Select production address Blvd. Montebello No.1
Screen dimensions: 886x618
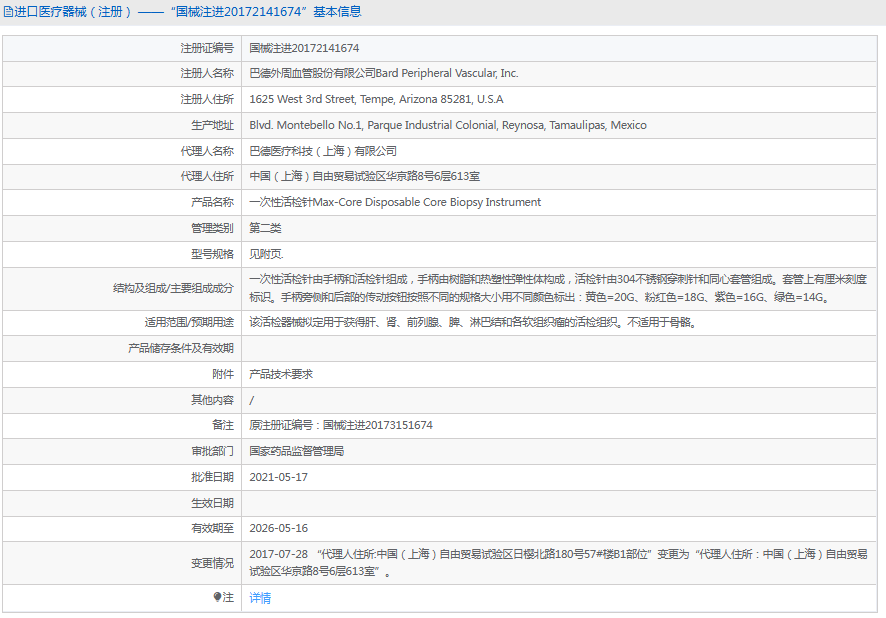coord(448,125)
